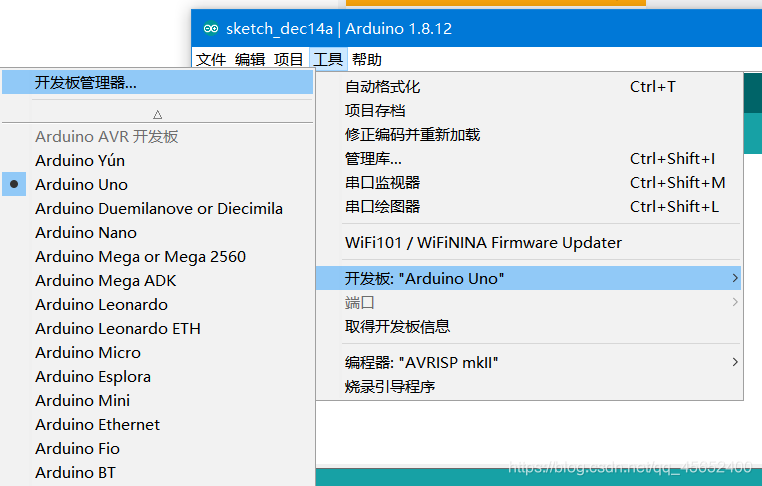762x486 pixels.
Task: Click the Arduino AVR 开发板 header text
Action: coord(107,137)
